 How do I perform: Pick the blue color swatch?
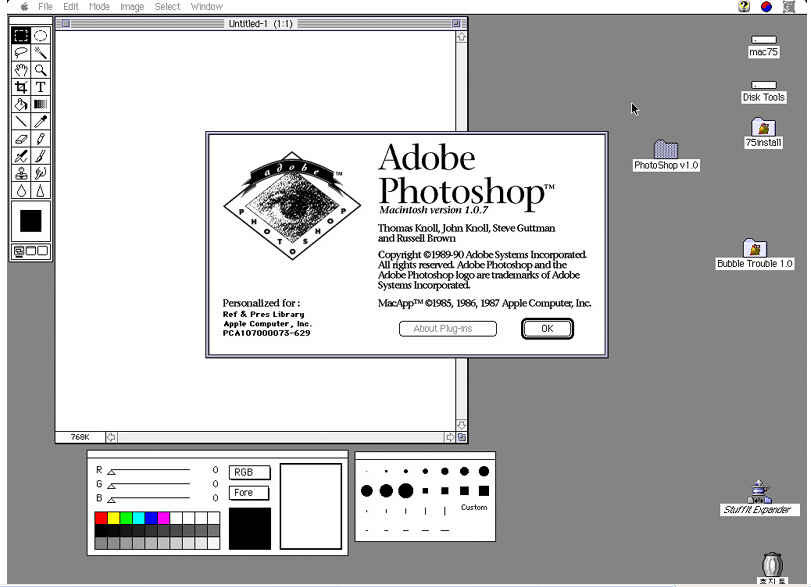[151, 518]
